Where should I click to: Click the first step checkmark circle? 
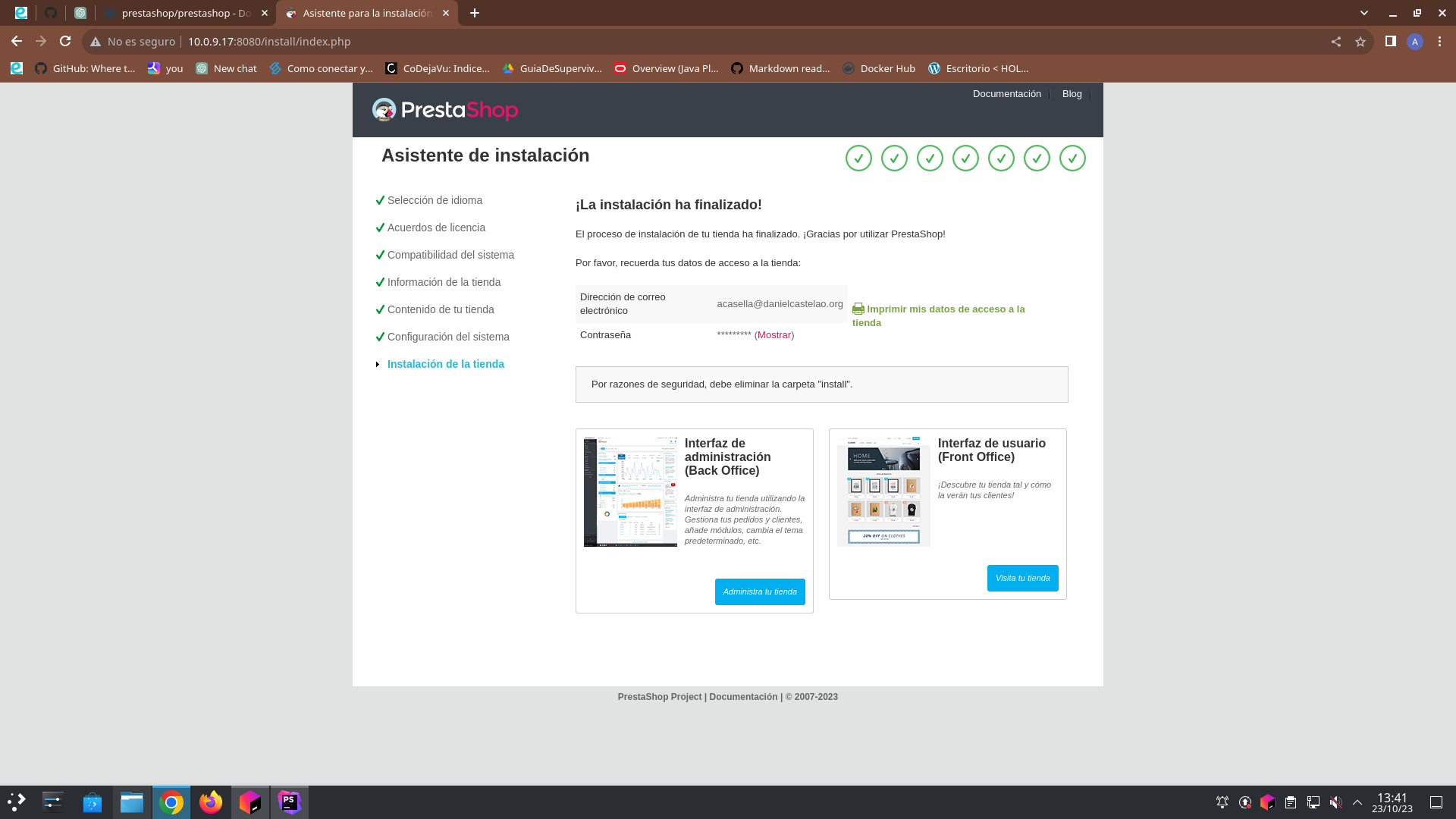858,158
